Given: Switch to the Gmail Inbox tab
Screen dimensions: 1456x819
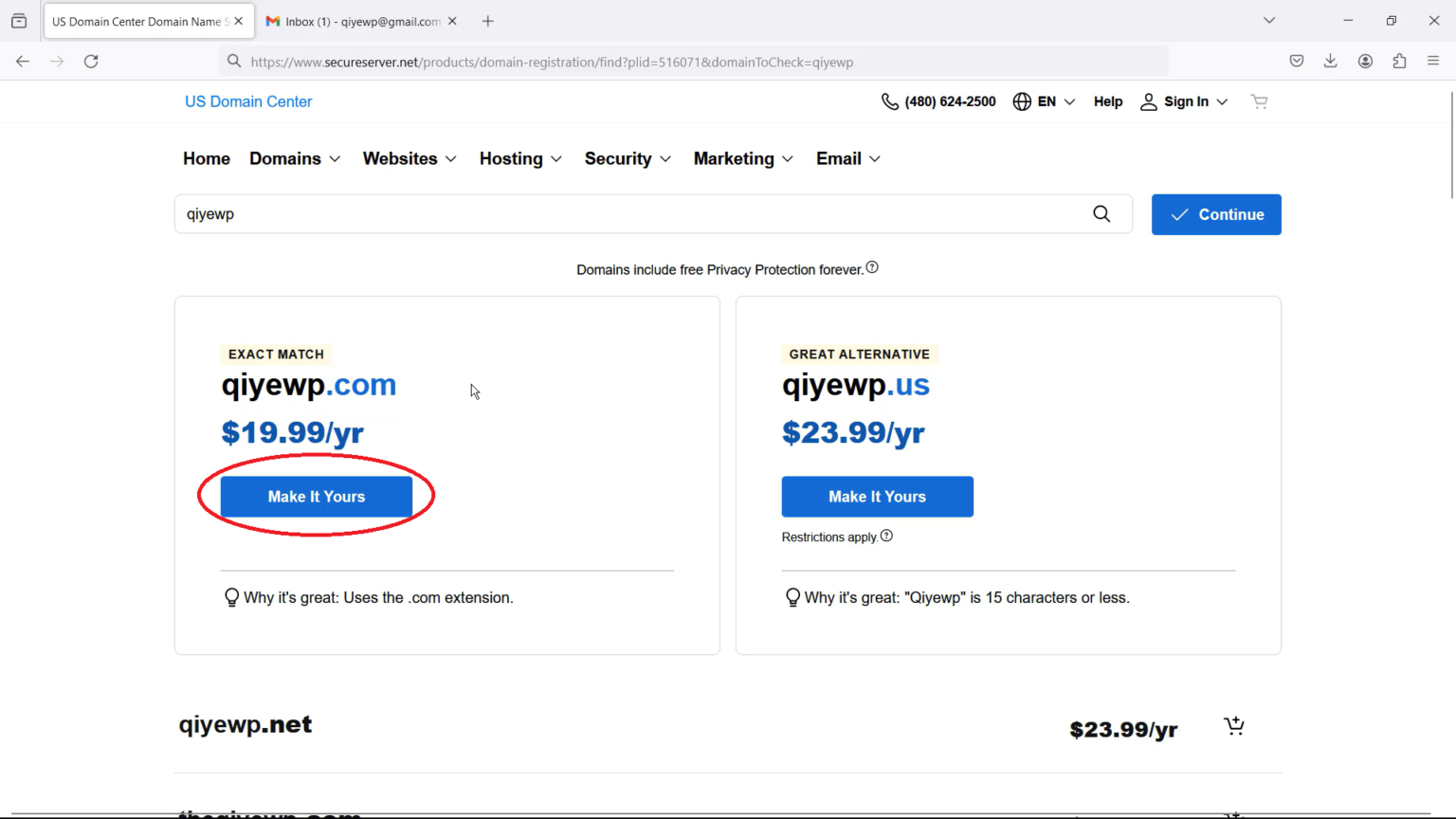Looking at the screenshot, I should click(355, 21).
